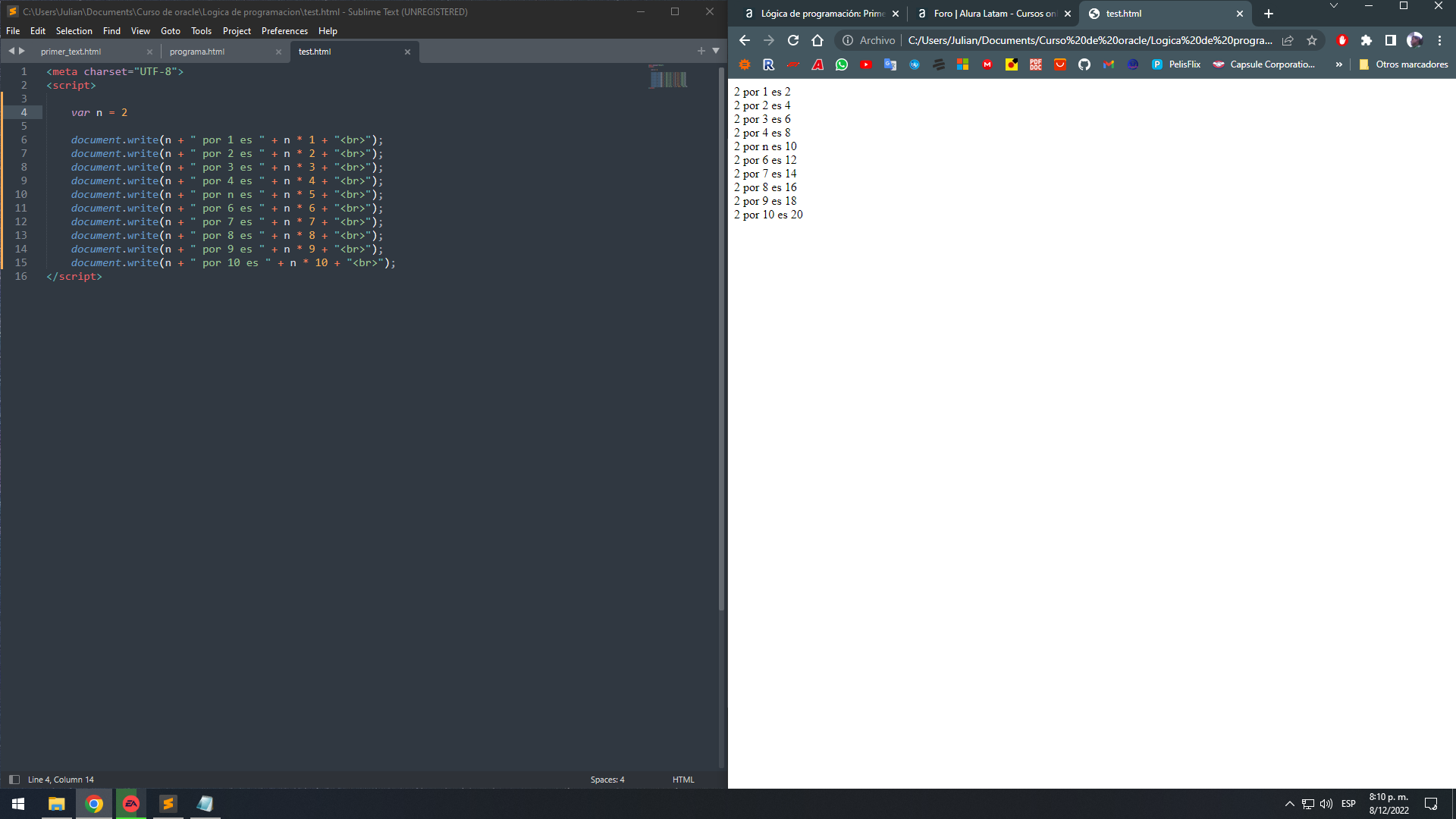Open Google Translate bookmark
The image size is (1456, 819).
[890, 64]
